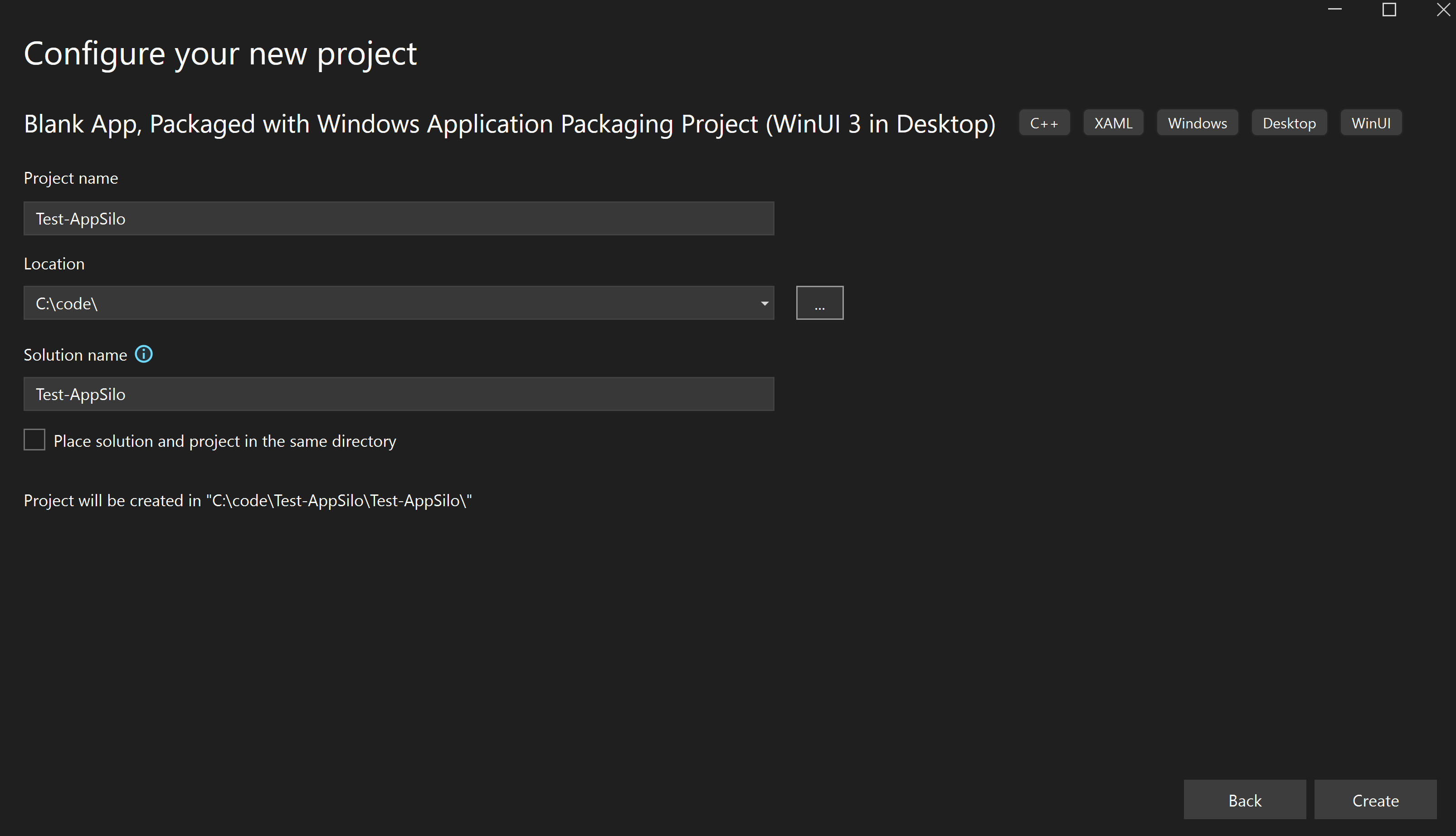The width and height of the screenshot is (1456, 836).
Task: Click the Create button
Action: tap(1373, 800)
